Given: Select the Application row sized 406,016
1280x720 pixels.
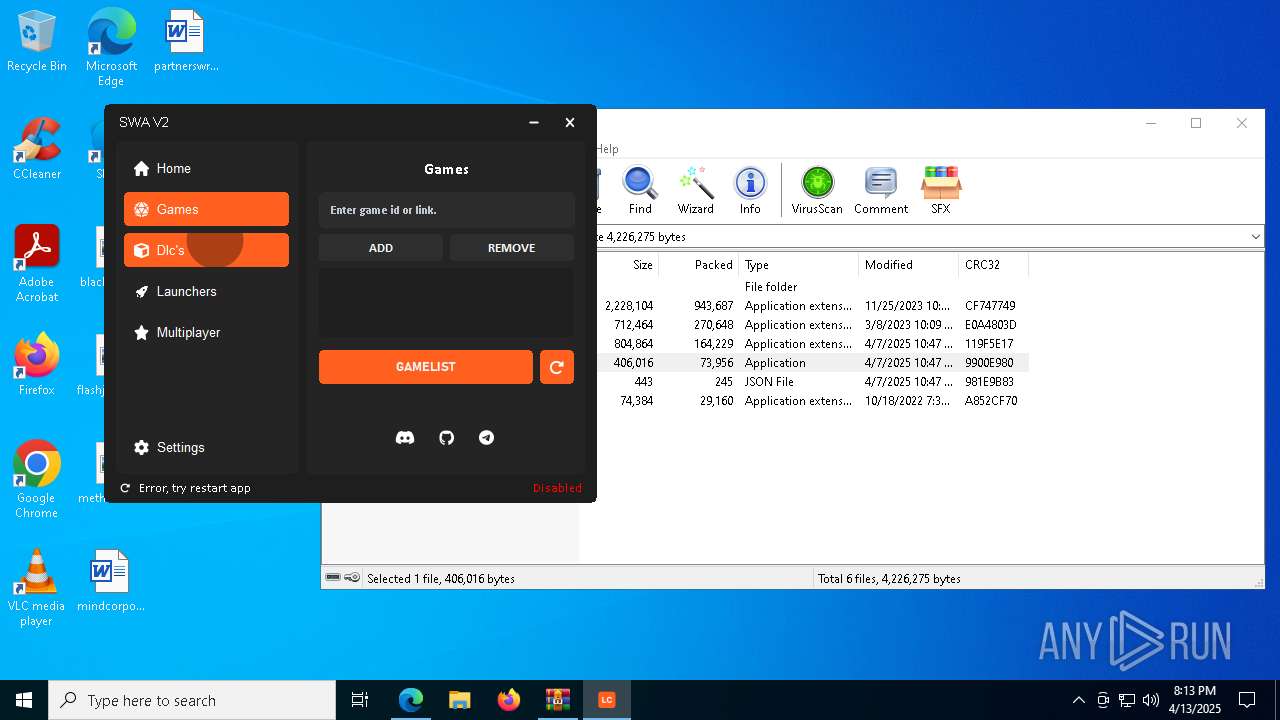Looking at the screenshot, I should coord(812,363).
